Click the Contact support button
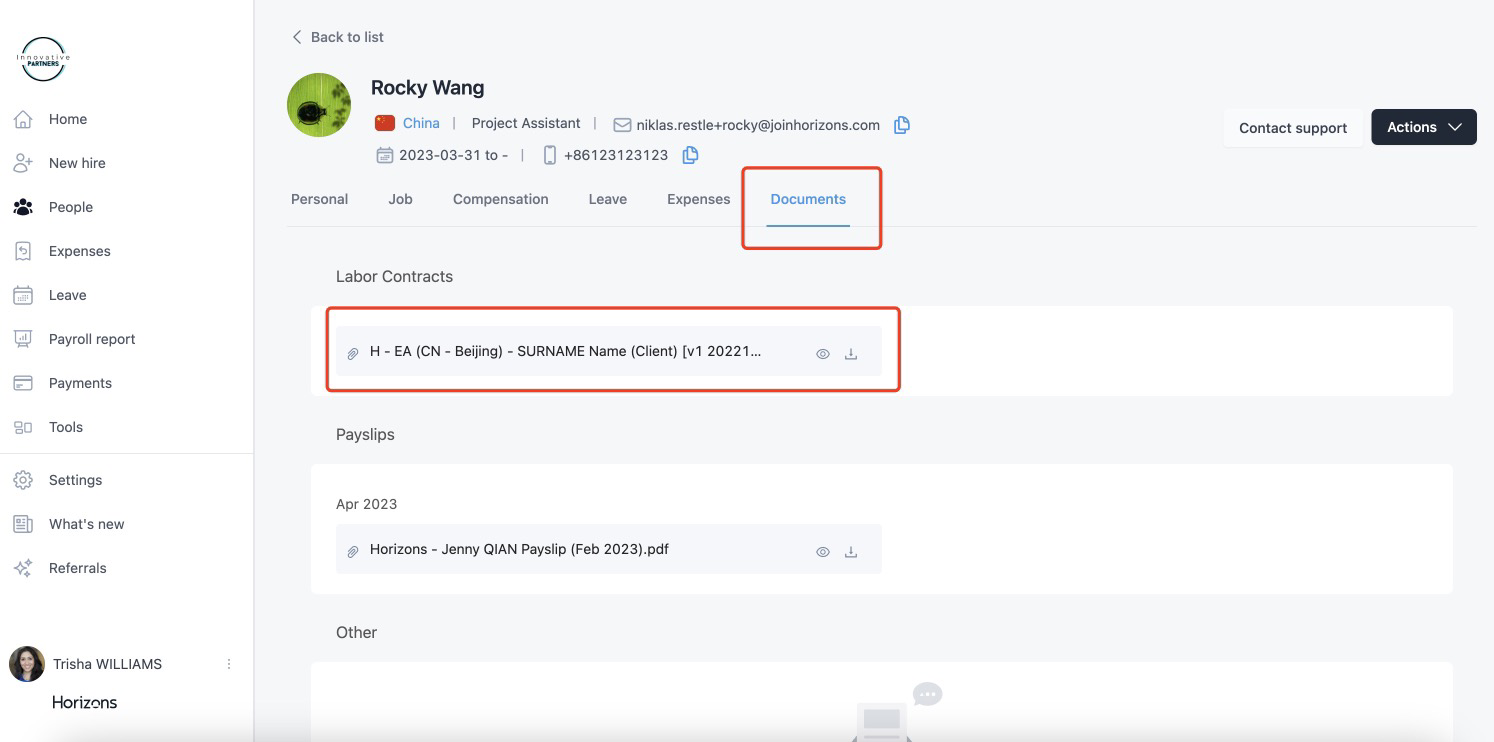The image size is (1494, 742). point(1292,128)
